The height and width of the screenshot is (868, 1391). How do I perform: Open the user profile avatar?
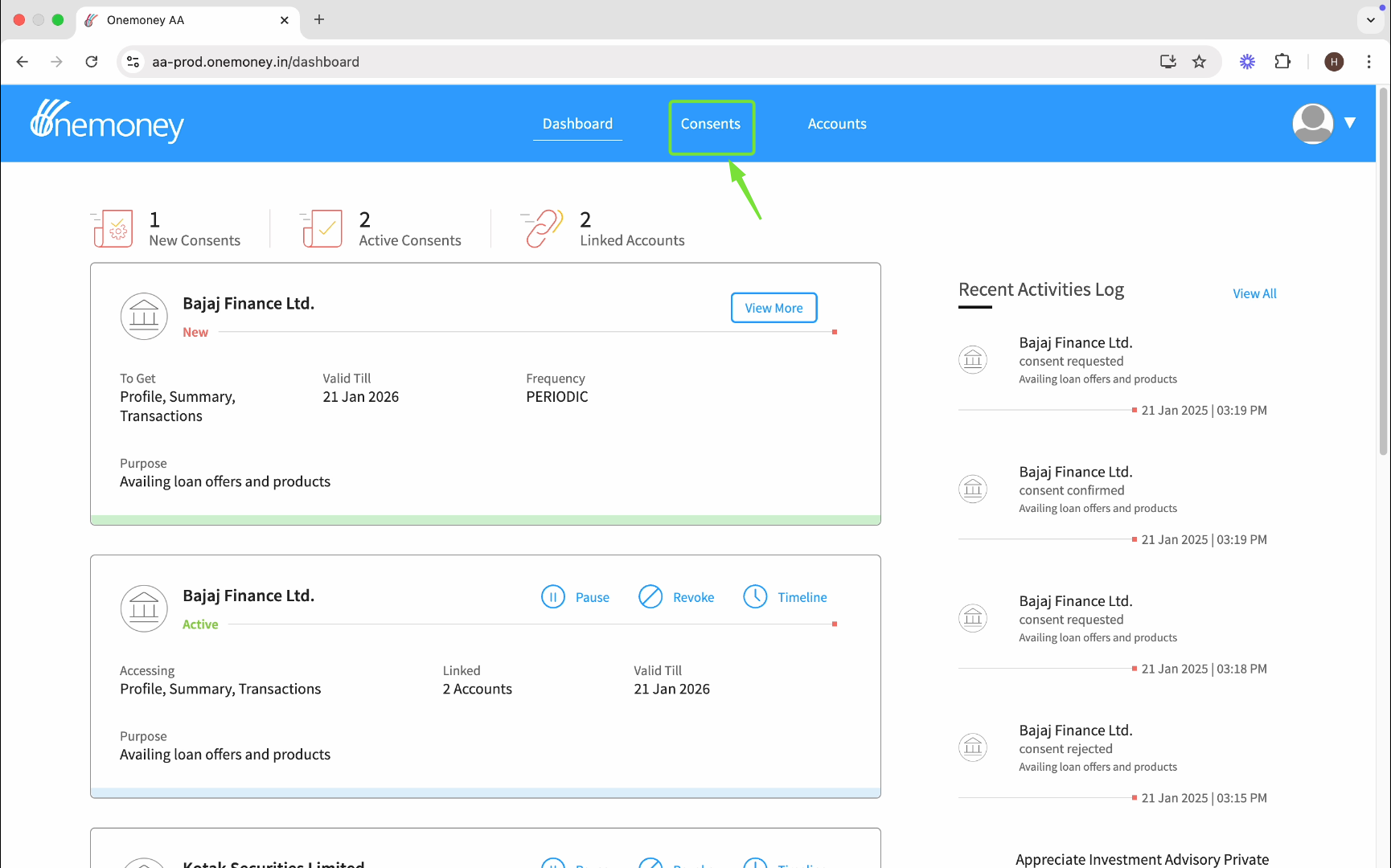1312,124
